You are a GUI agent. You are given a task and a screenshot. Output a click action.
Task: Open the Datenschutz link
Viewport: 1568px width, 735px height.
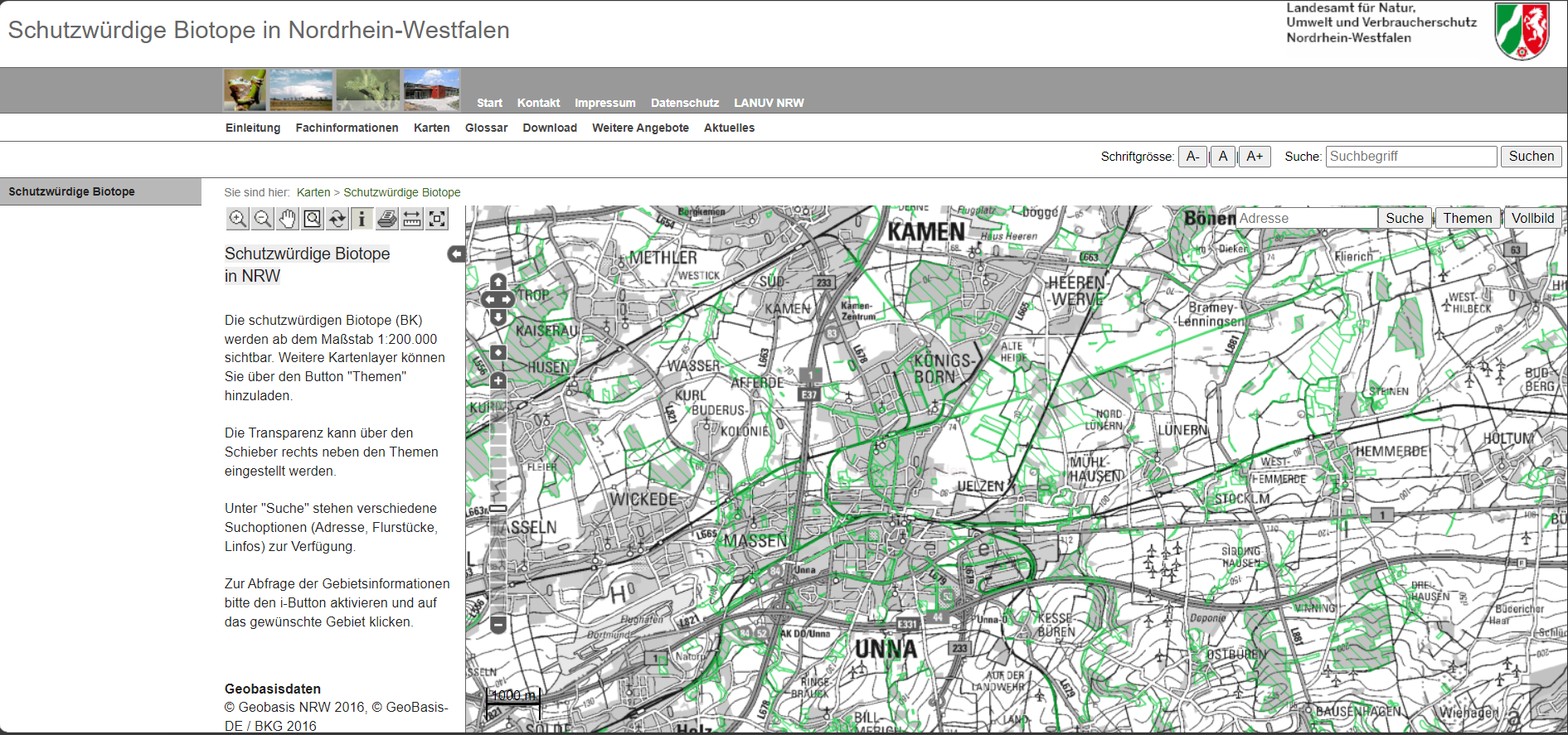(x=684, y=103)
